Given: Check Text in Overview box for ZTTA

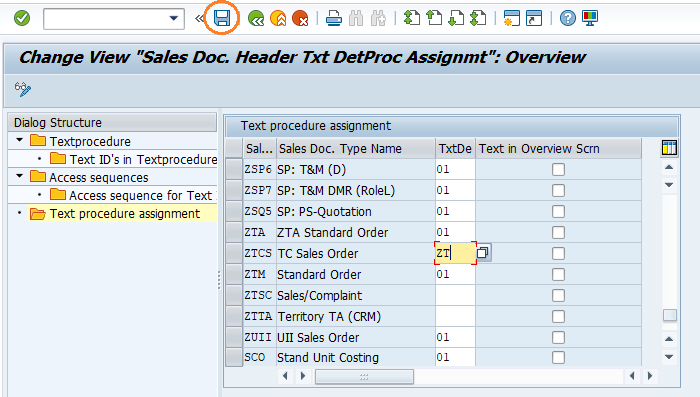Looking at the screenshot, I should pyautogui.click(x=558, y=316).
